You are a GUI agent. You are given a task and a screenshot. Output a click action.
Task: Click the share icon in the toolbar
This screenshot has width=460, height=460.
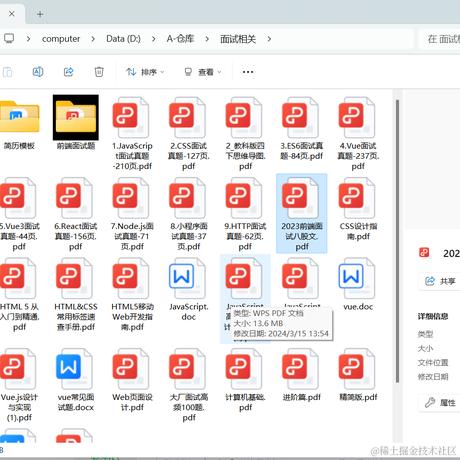click(x=68, y=72)
